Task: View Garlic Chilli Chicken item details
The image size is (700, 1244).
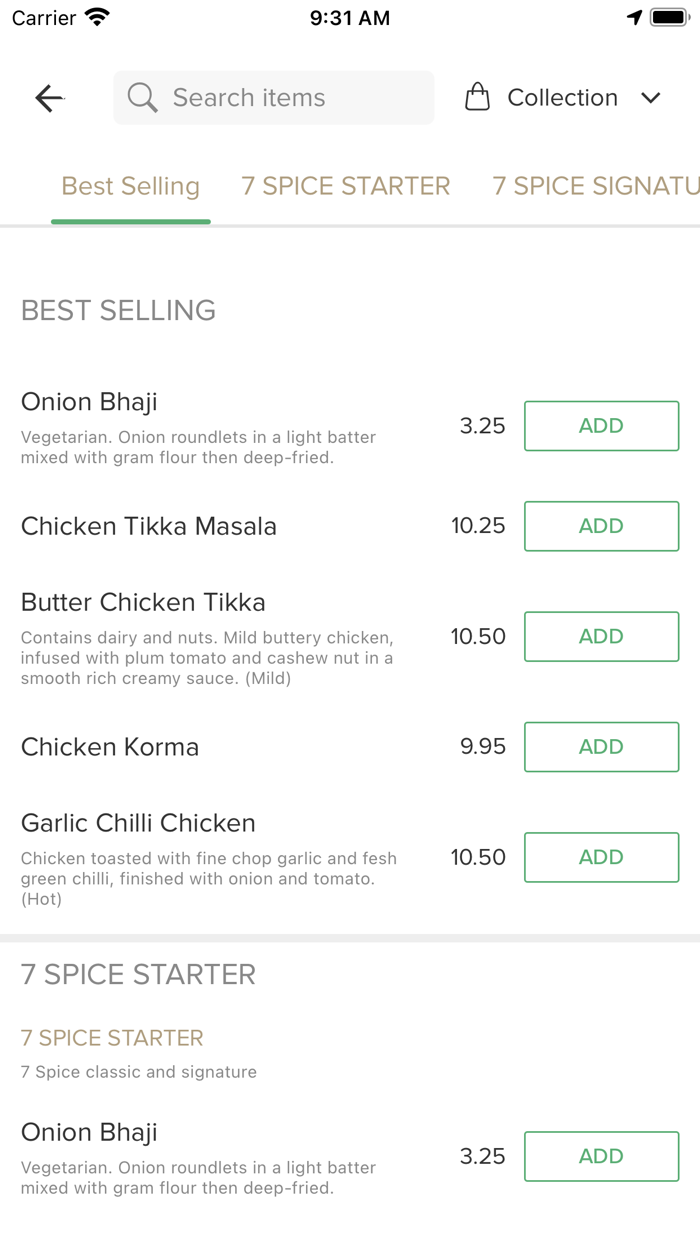Action: click(138, 824)
